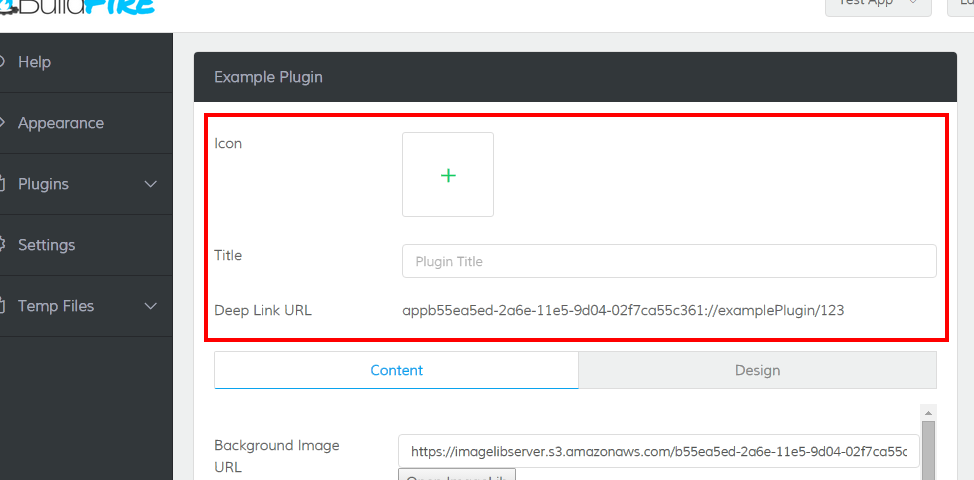Expand the Plugins chevron
The height and width of the screenshot is (480, 974).
[x=150, y=184]
